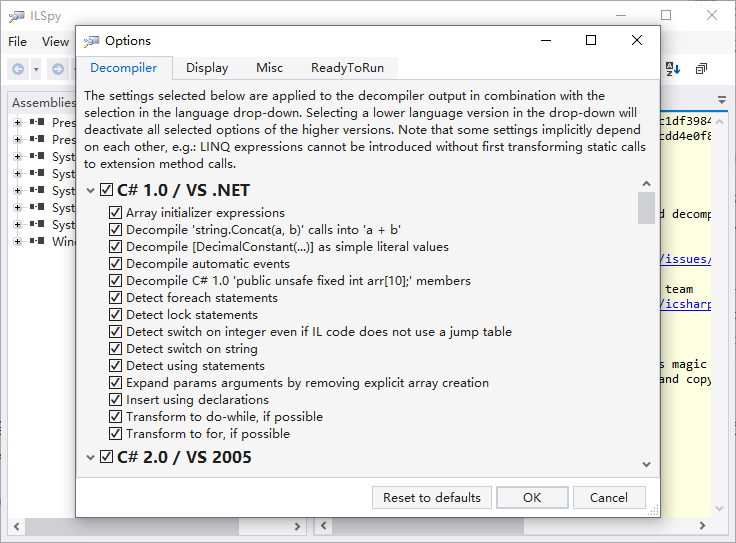The height and width of the screenshot is (543, 736).
Task: Click the Options dialog title icon
Action: point(92,41)
